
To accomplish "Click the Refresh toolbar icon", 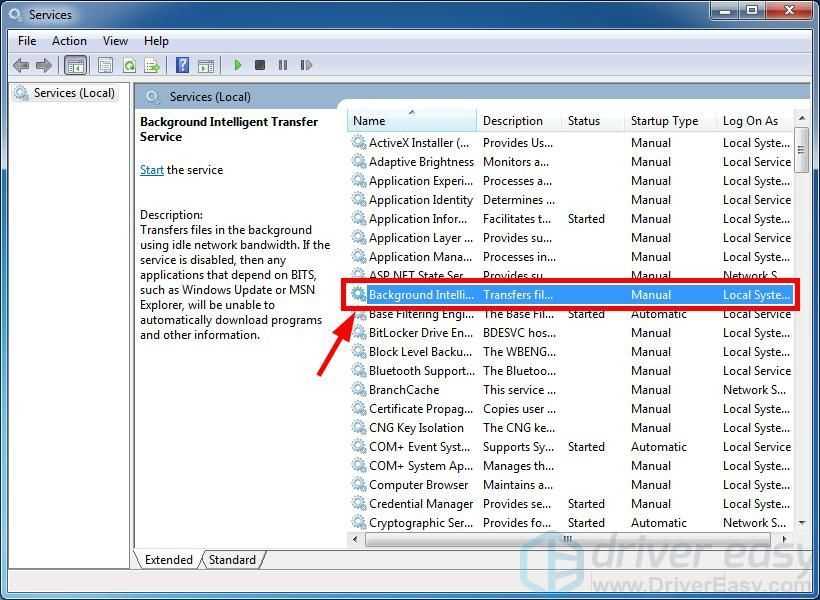I will pos(129,65).
